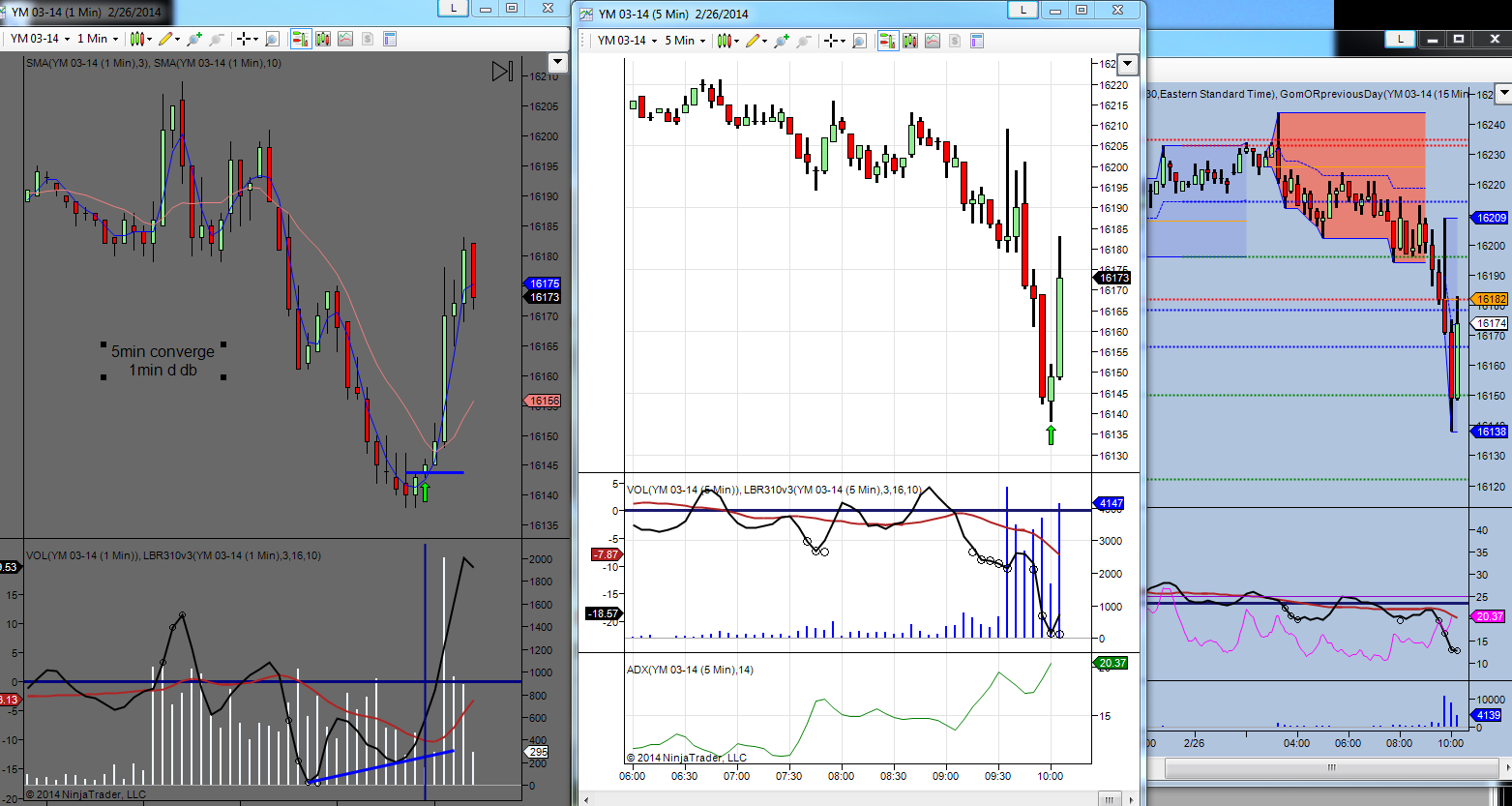Click the VOL, LBR310v3 label in 1 Min panel
This screenshot has height=806, width=1512.
point(173,555)
